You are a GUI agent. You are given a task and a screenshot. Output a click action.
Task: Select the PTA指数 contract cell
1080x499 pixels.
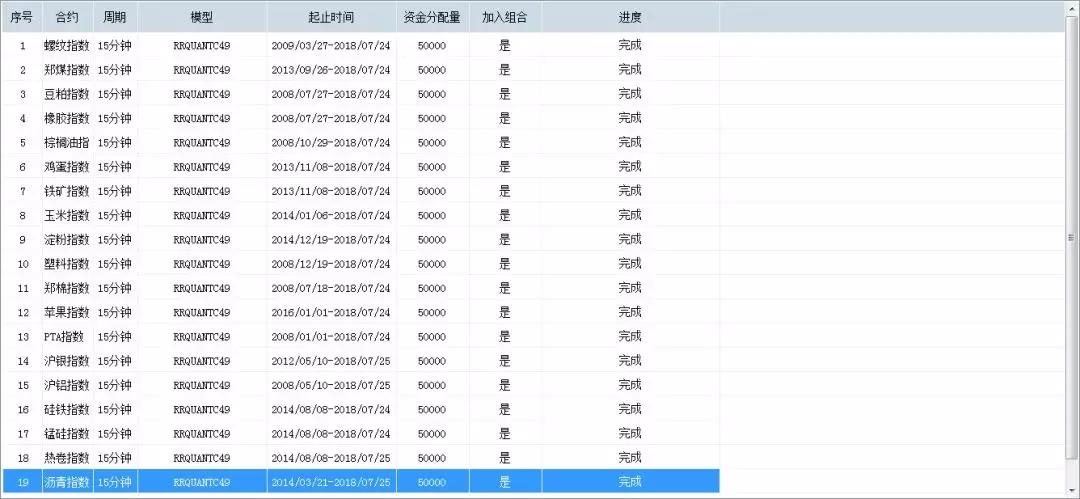[x=68, y=336]
